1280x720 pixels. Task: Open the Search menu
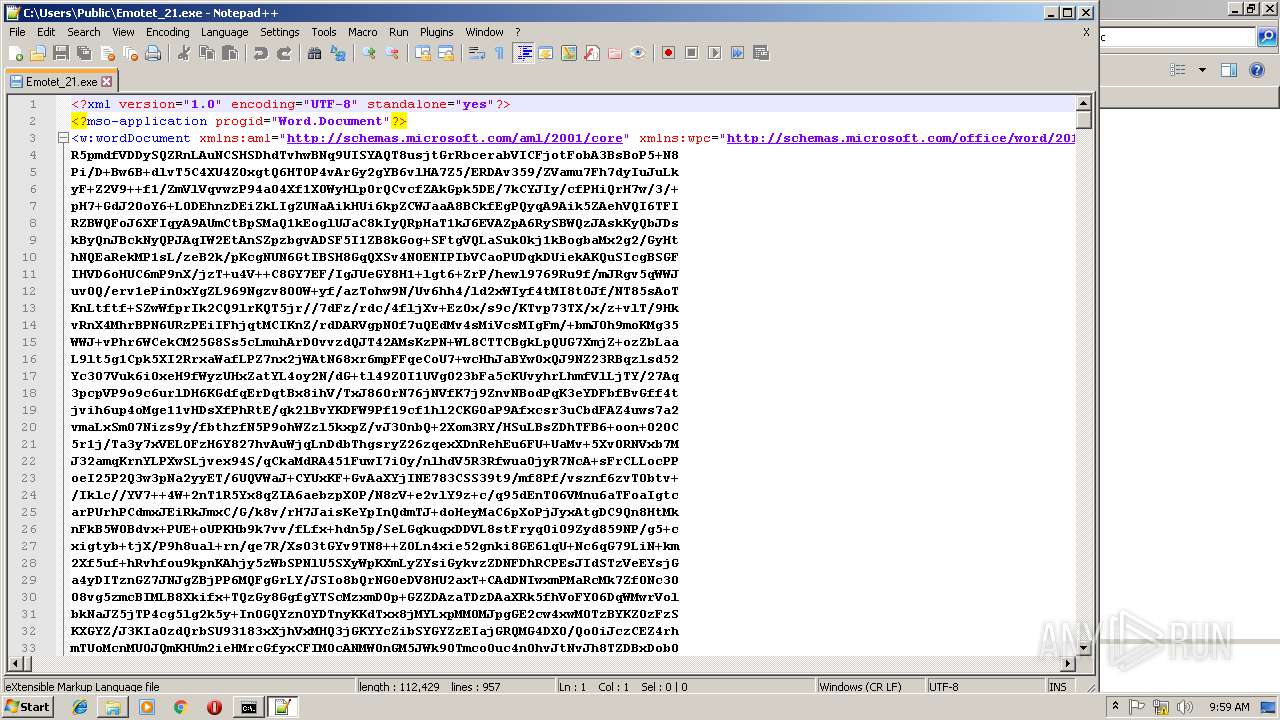tap(84, 32)
